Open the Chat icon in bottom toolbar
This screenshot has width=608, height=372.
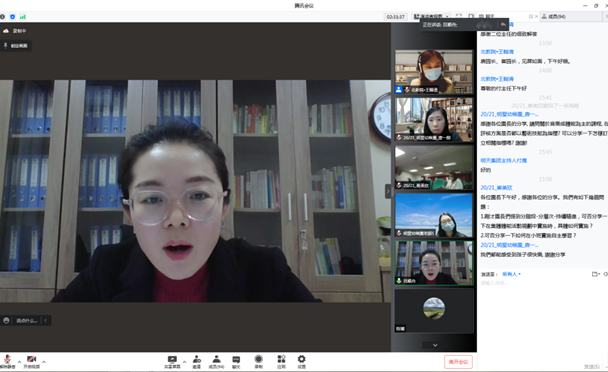pyautogui.click(x=236, y=362)
